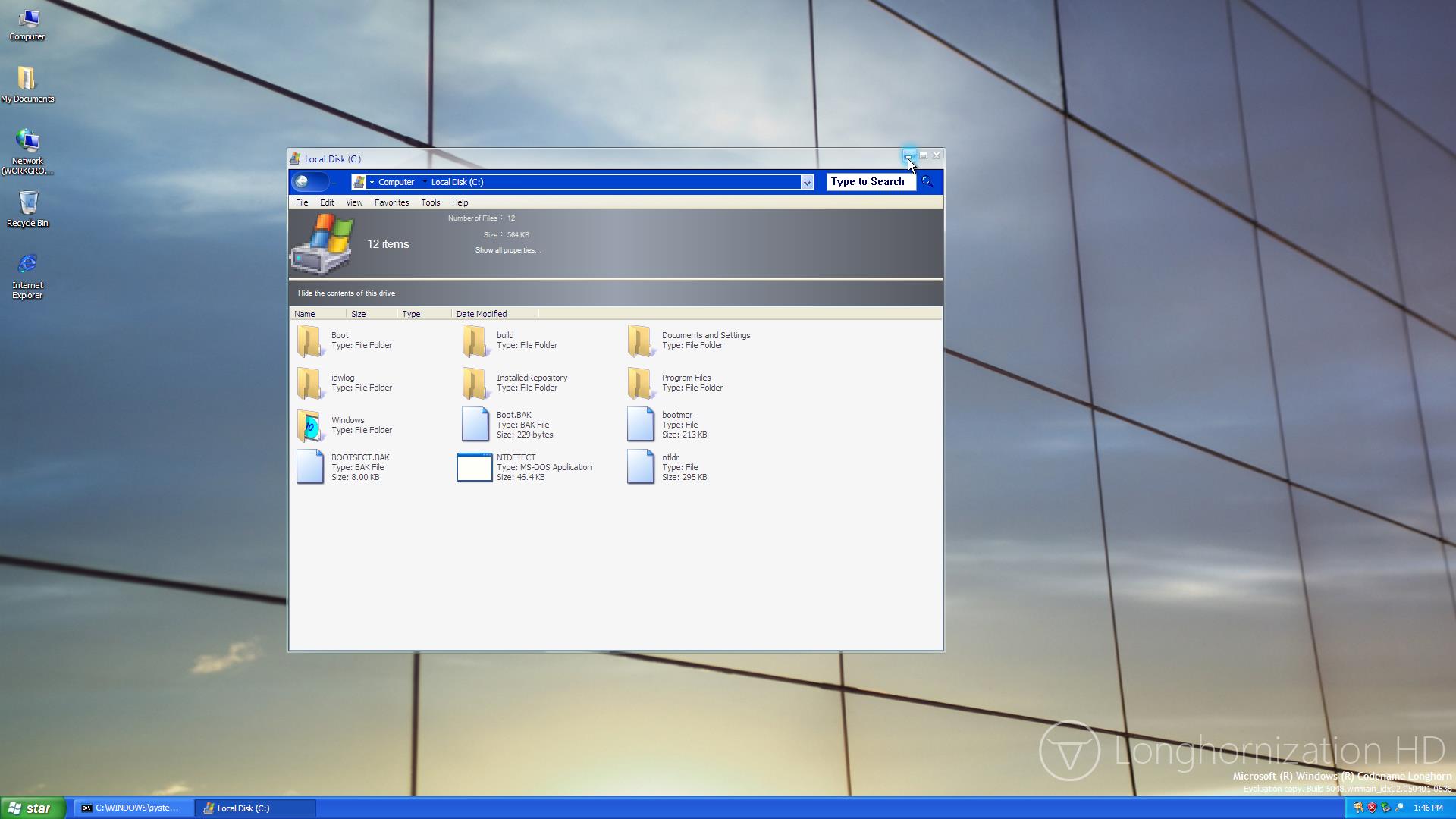1456x819 pixels.
Task: Open the NTDETECT MS-DOS application
Action: [475, 467]
